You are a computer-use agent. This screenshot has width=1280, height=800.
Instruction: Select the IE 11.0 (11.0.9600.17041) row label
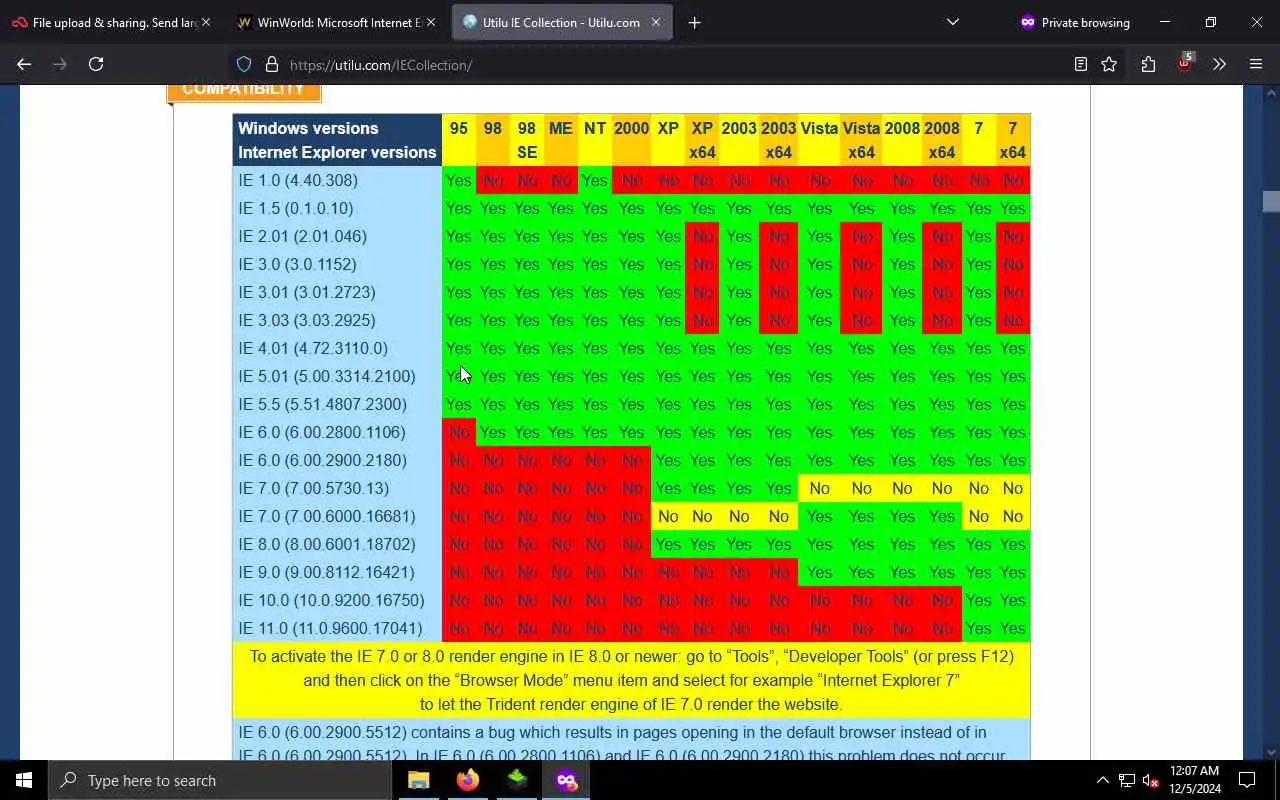[x=331, y=628]
